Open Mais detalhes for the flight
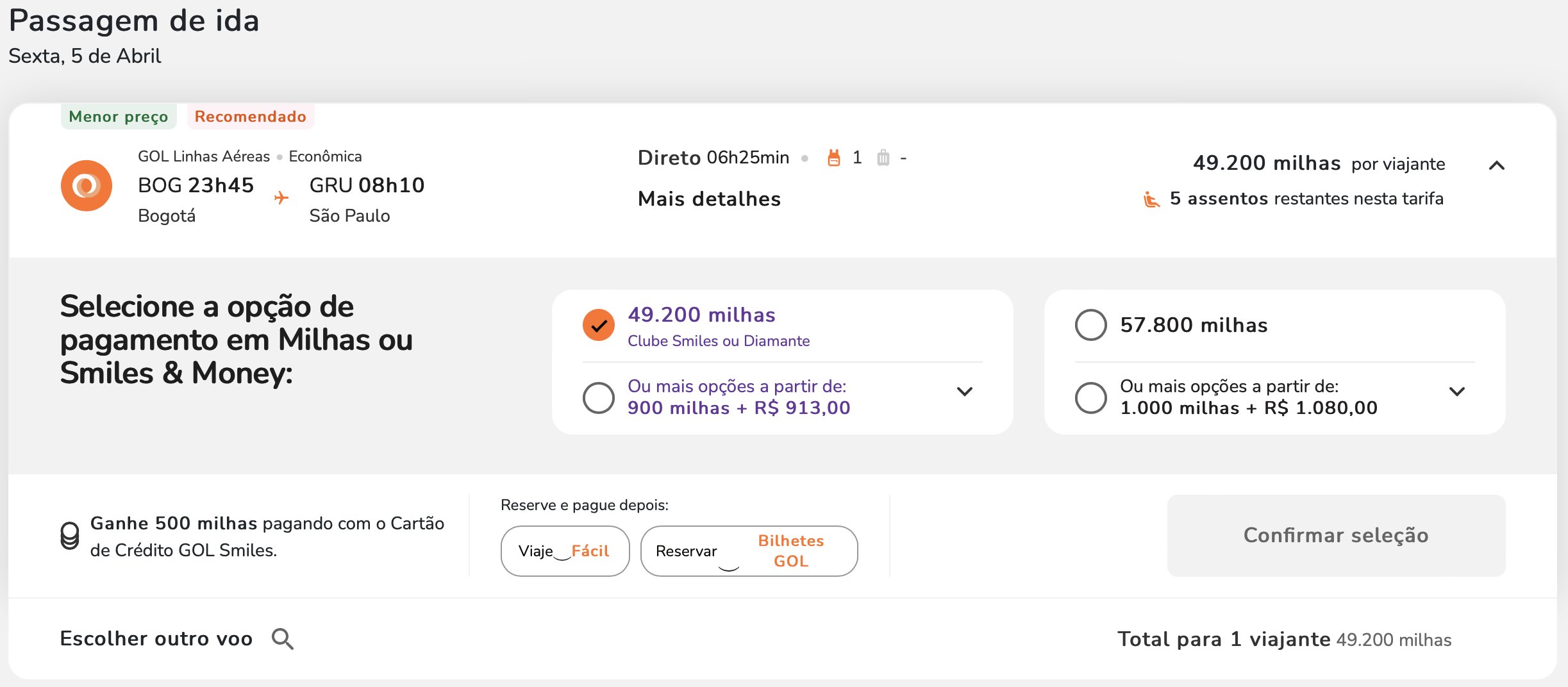 709,199
